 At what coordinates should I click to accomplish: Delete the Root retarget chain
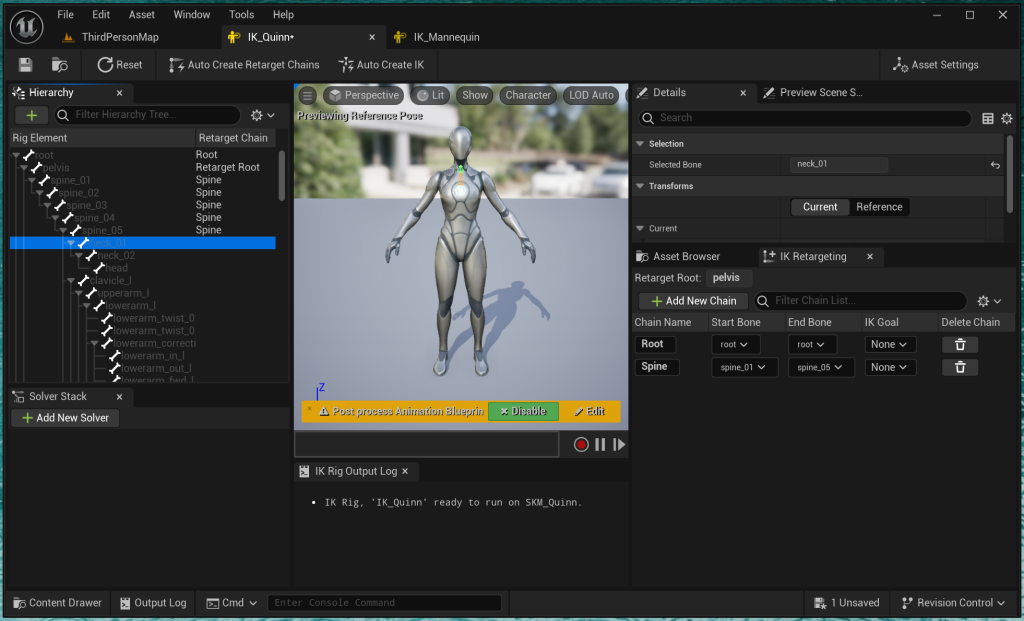[x=960, y=344]
